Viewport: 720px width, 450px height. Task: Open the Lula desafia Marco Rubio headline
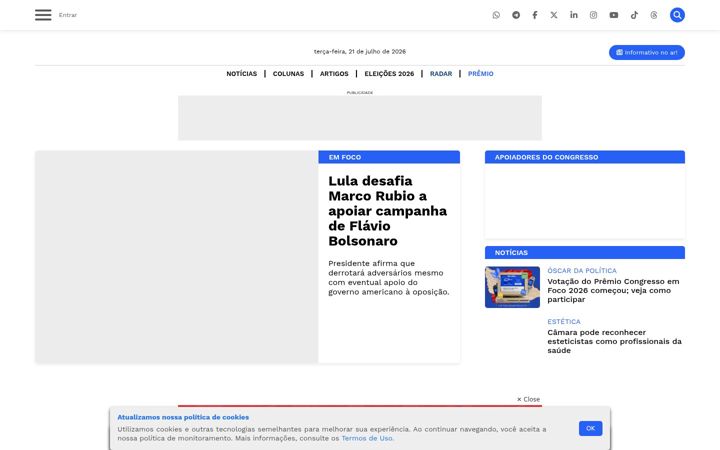388,211
